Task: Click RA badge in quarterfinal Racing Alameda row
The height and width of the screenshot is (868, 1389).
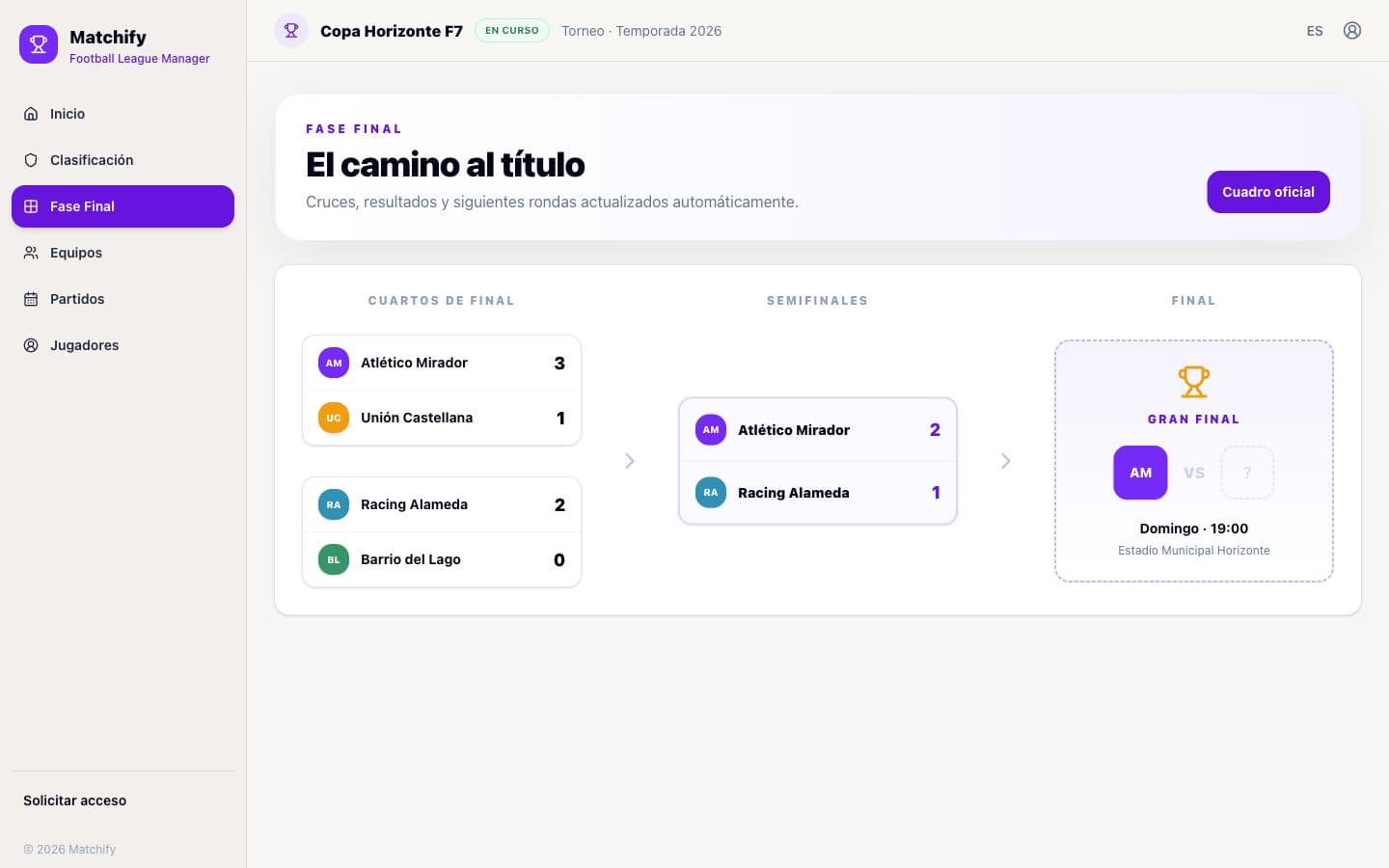Action: click(334, 504)
